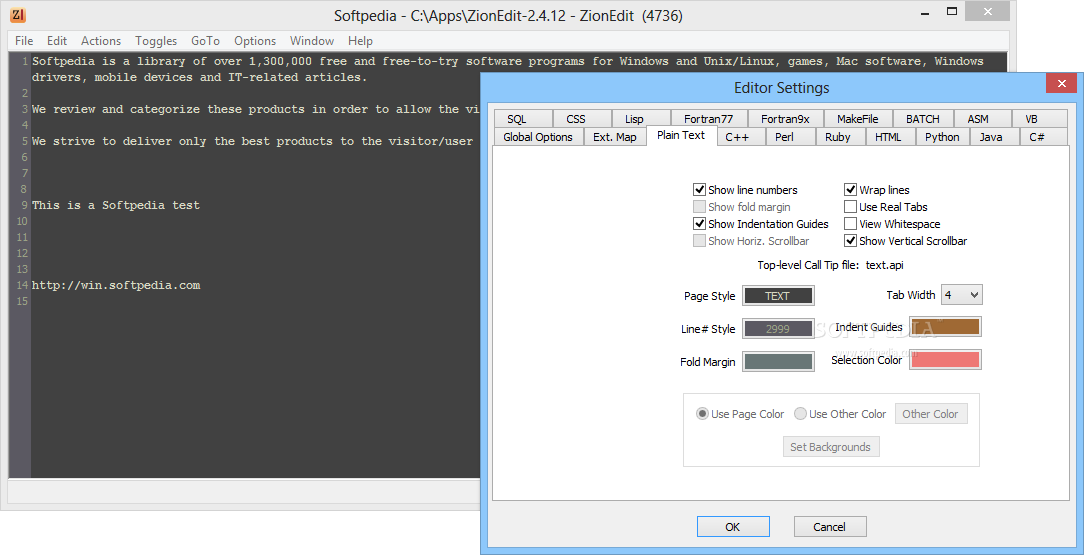Click the Set Backgrounds button

pos(830,447)
